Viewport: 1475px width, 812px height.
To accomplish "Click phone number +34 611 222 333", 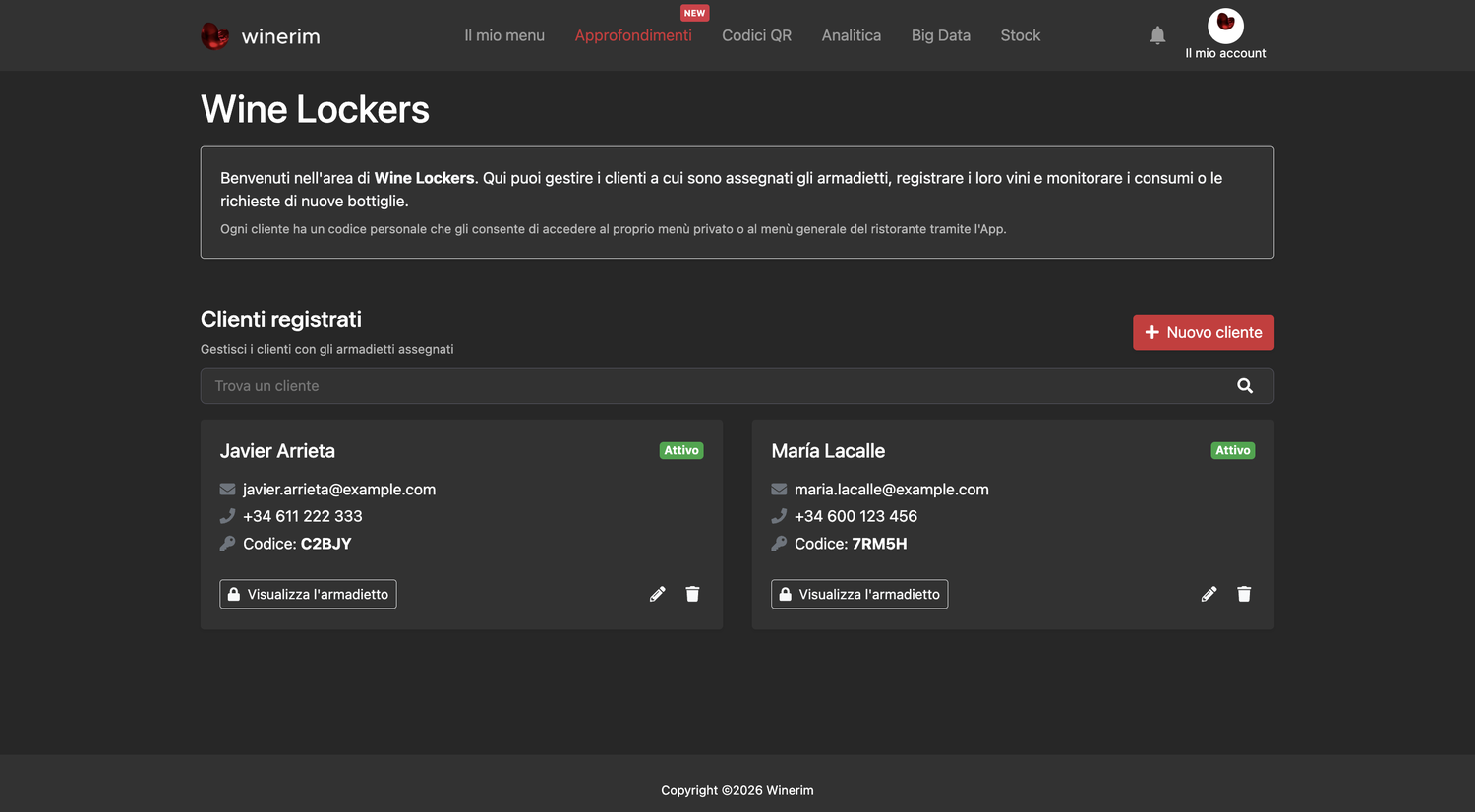I will tap(303, 516).
